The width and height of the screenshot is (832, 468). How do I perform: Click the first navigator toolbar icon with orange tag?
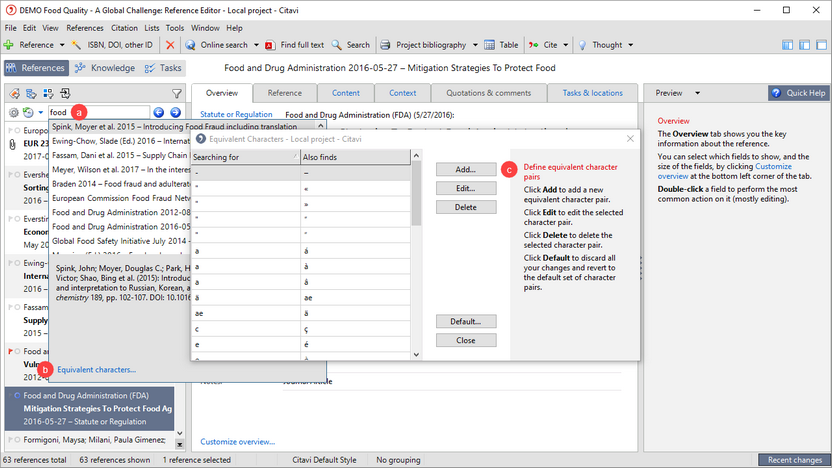tap(14, 94)
